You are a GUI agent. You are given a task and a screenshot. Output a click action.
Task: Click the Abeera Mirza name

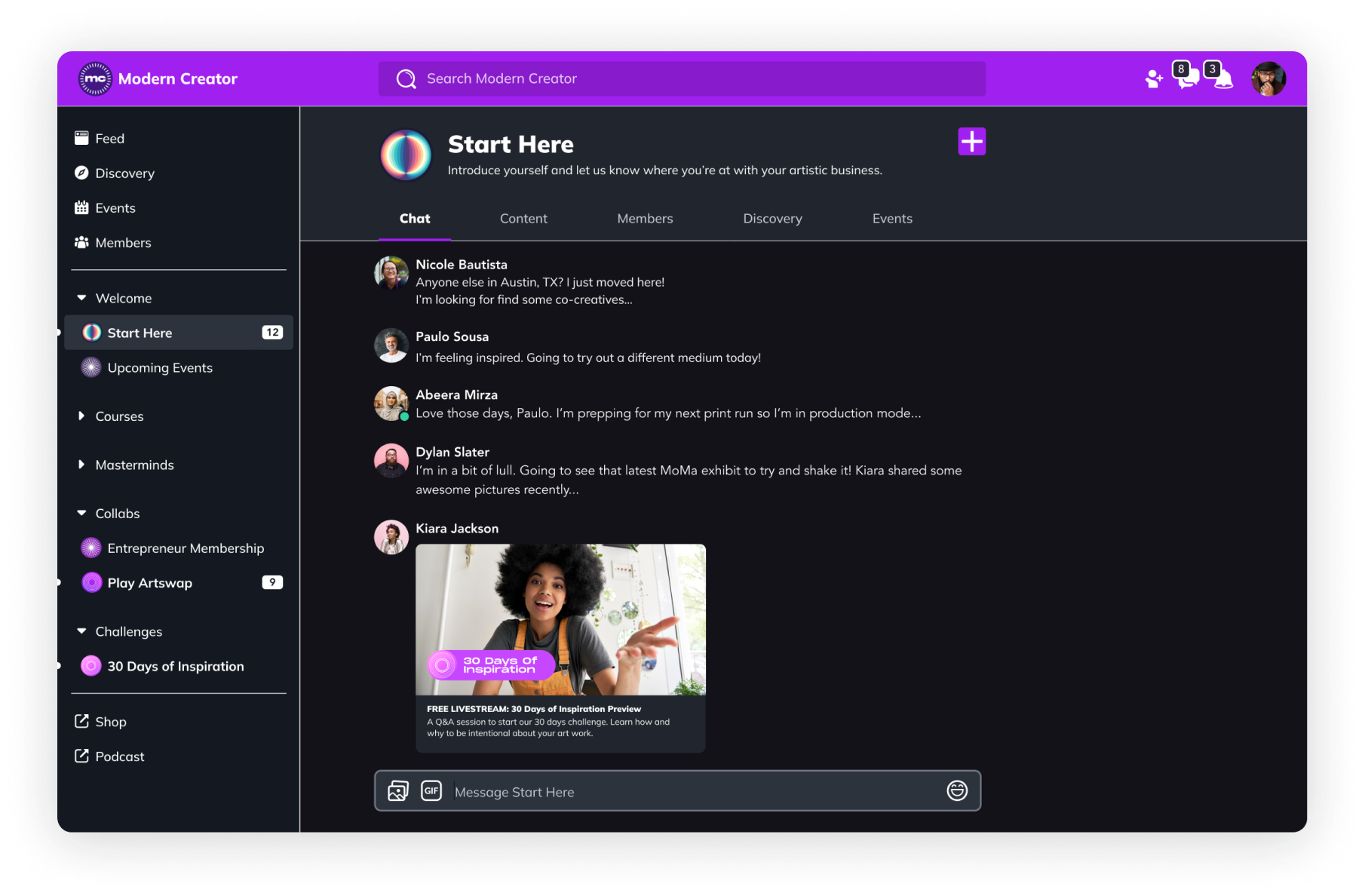pos(457,394)
